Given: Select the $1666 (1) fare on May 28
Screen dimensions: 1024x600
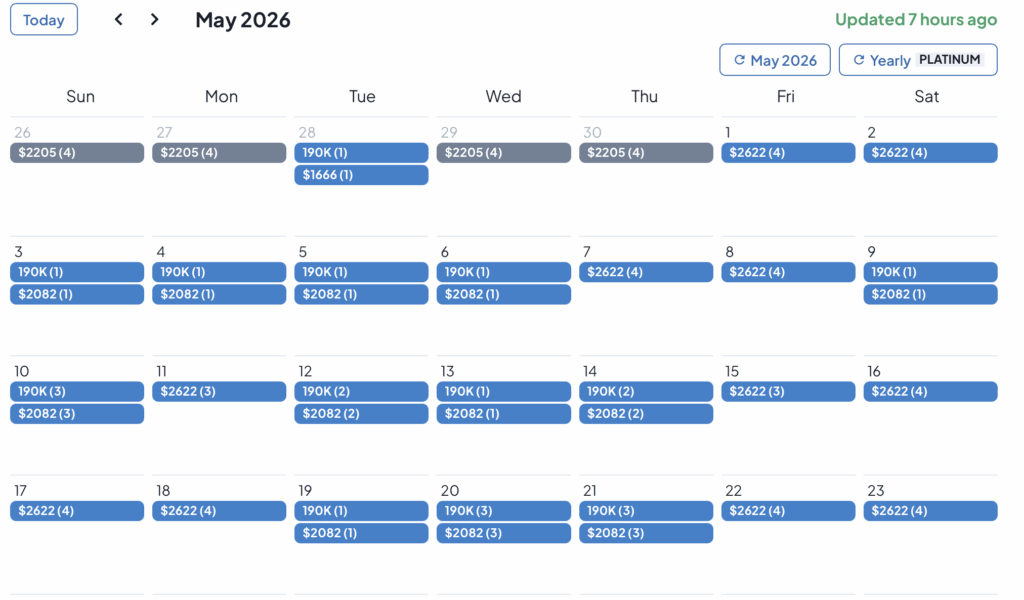Looking at the screenshot, I should pyautogui.click(x=361, y=175).
